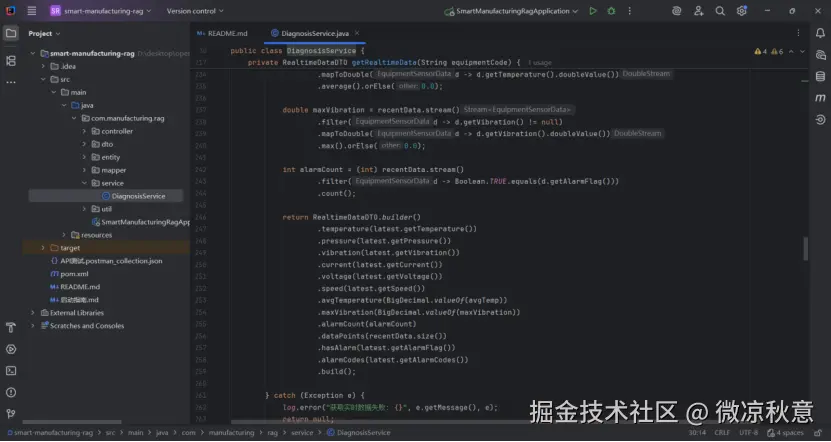Screen dimensions: 831x442
Task: Click the 1 usage hint
Action: (x=540, y=63)
